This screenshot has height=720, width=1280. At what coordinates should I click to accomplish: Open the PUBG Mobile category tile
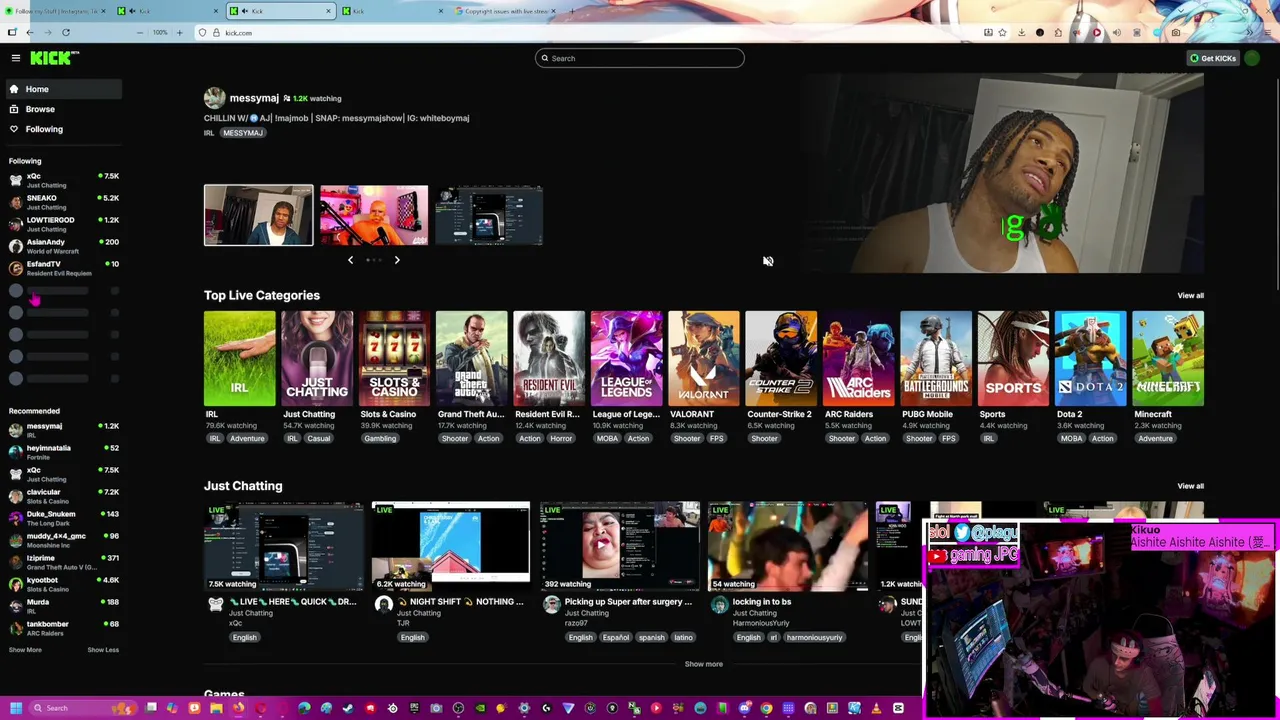(x=936, y=359)
